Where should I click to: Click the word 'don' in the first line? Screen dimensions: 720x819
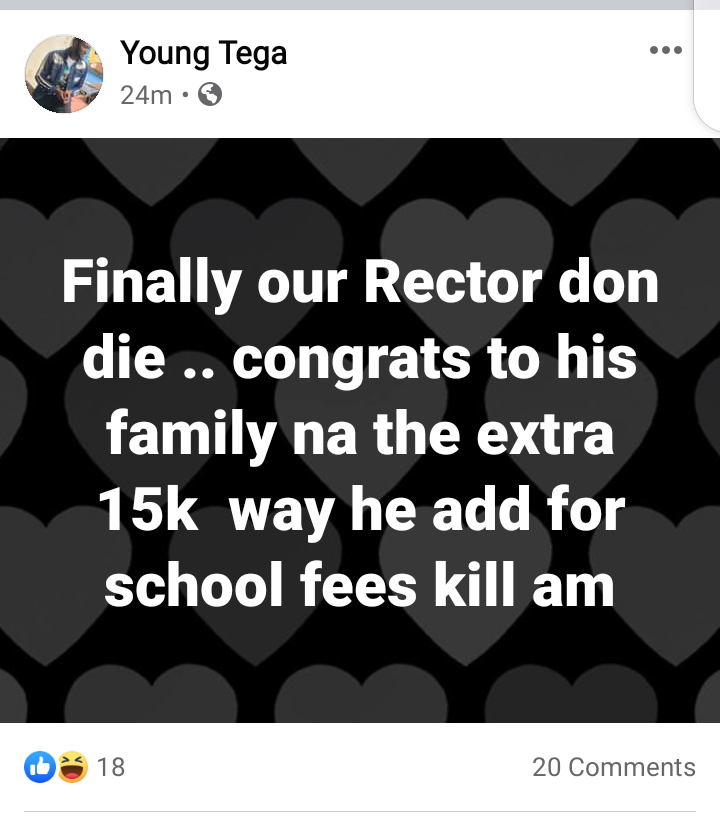click(608, 283)
